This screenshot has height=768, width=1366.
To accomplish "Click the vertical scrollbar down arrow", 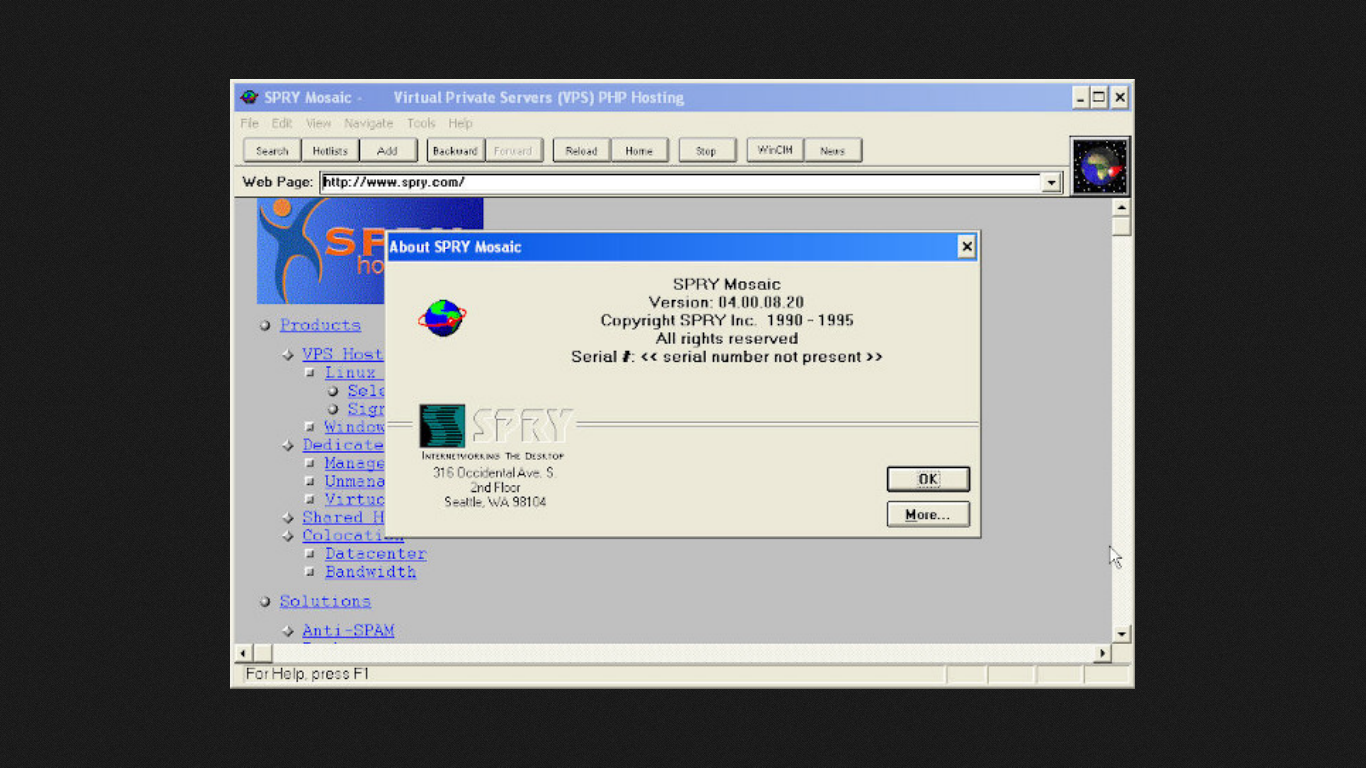I will [x=1121, y=634].
